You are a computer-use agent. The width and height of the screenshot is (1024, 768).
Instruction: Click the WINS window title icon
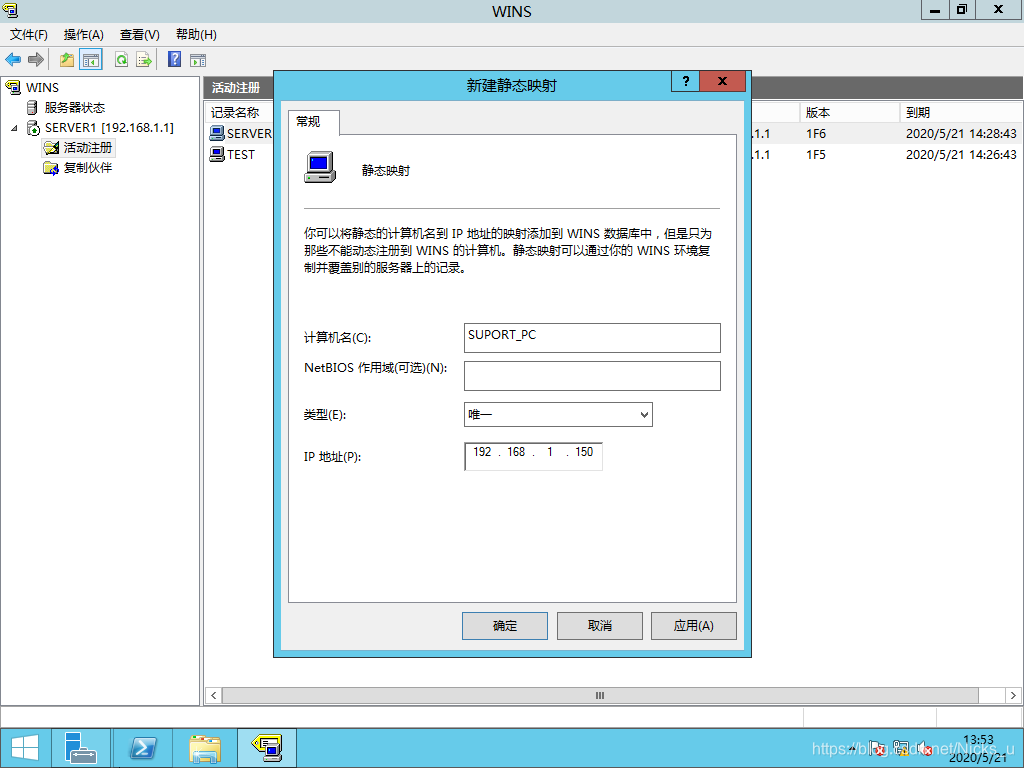pyautogui.click(x=10, y=10)
